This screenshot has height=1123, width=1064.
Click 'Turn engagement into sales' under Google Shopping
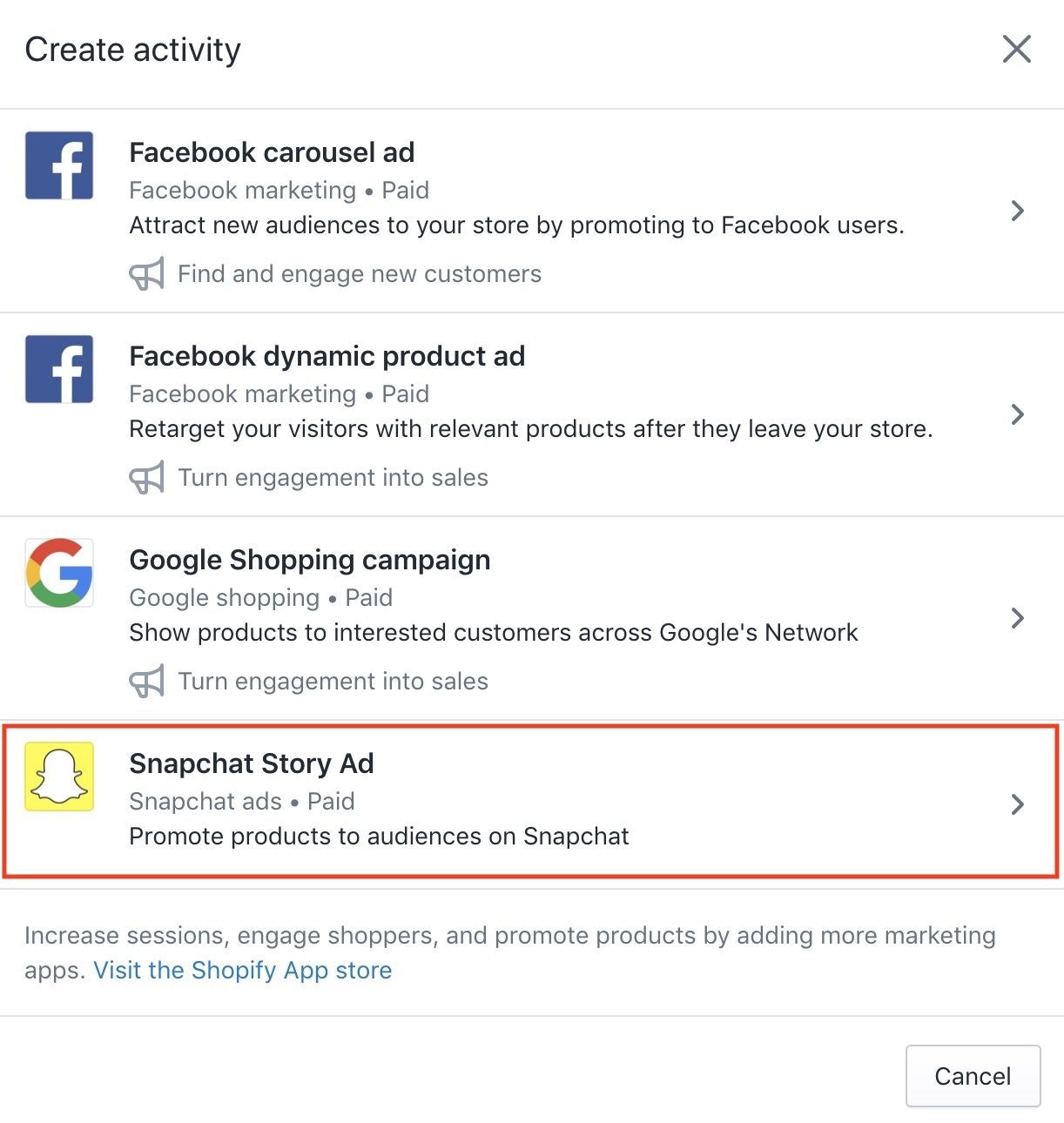tap(333, 682)
